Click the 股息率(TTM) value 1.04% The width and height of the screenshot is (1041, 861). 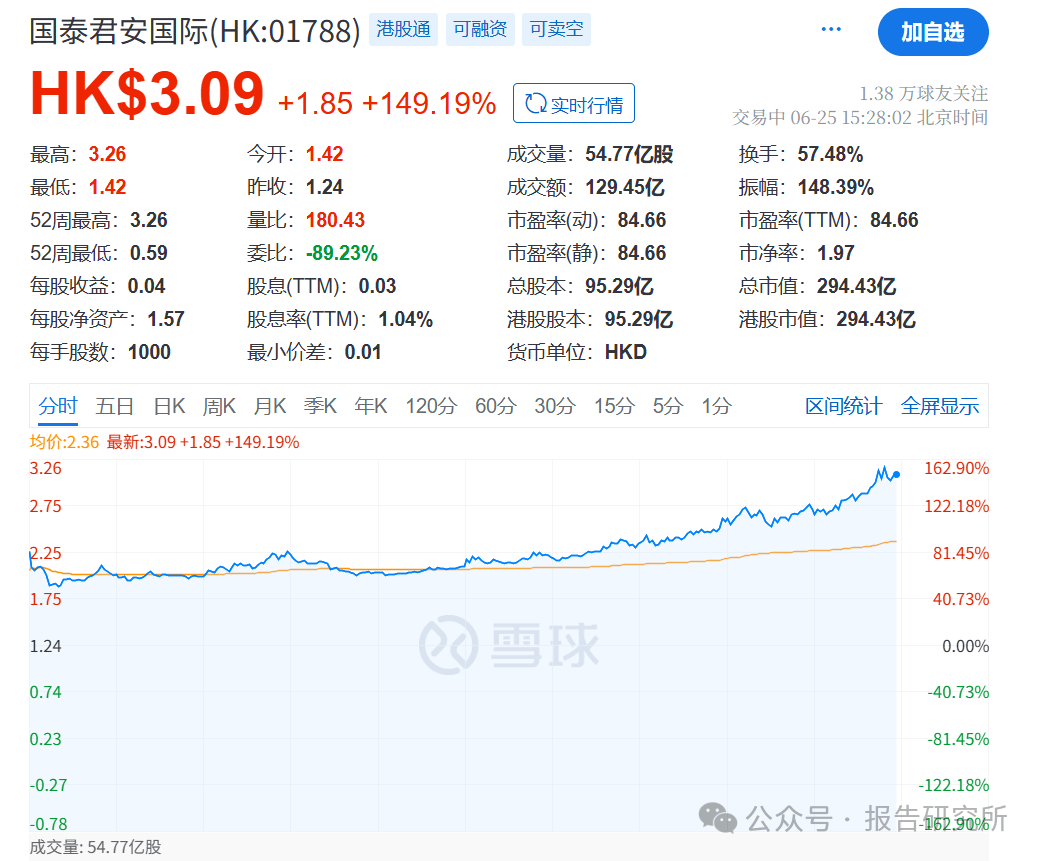405,319
